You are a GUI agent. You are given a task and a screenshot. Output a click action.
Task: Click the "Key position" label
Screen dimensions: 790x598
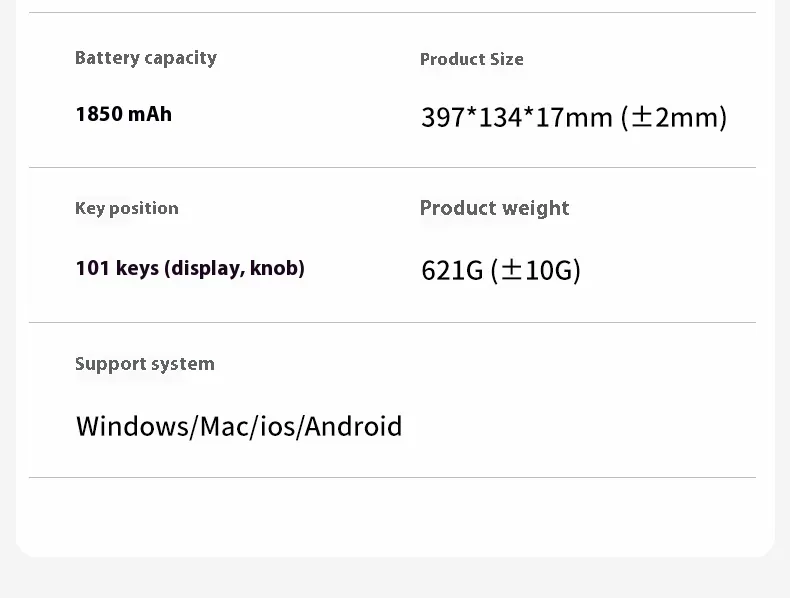127,208
